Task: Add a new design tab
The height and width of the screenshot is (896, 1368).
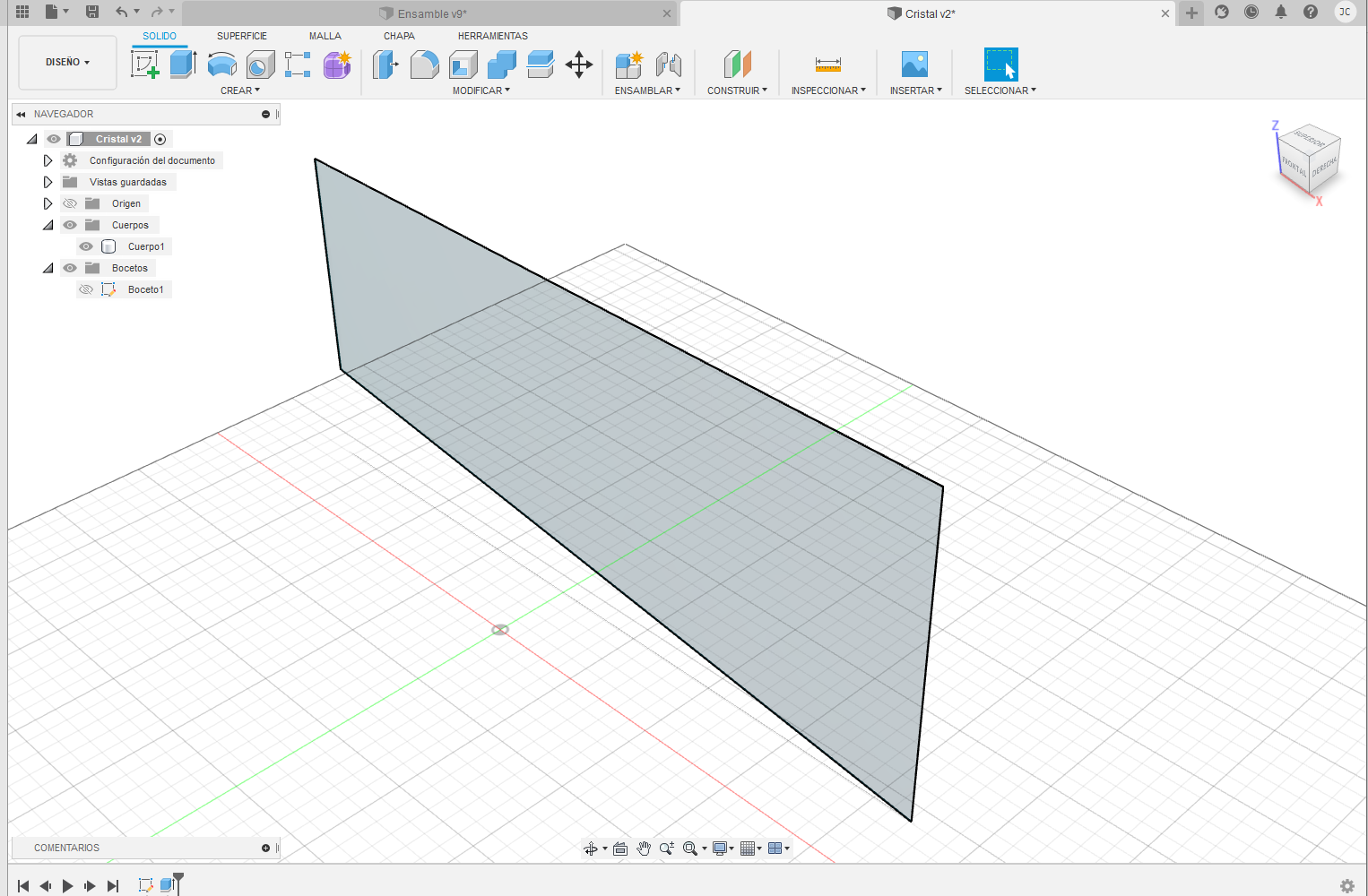Action: [x=1191, y=13]
